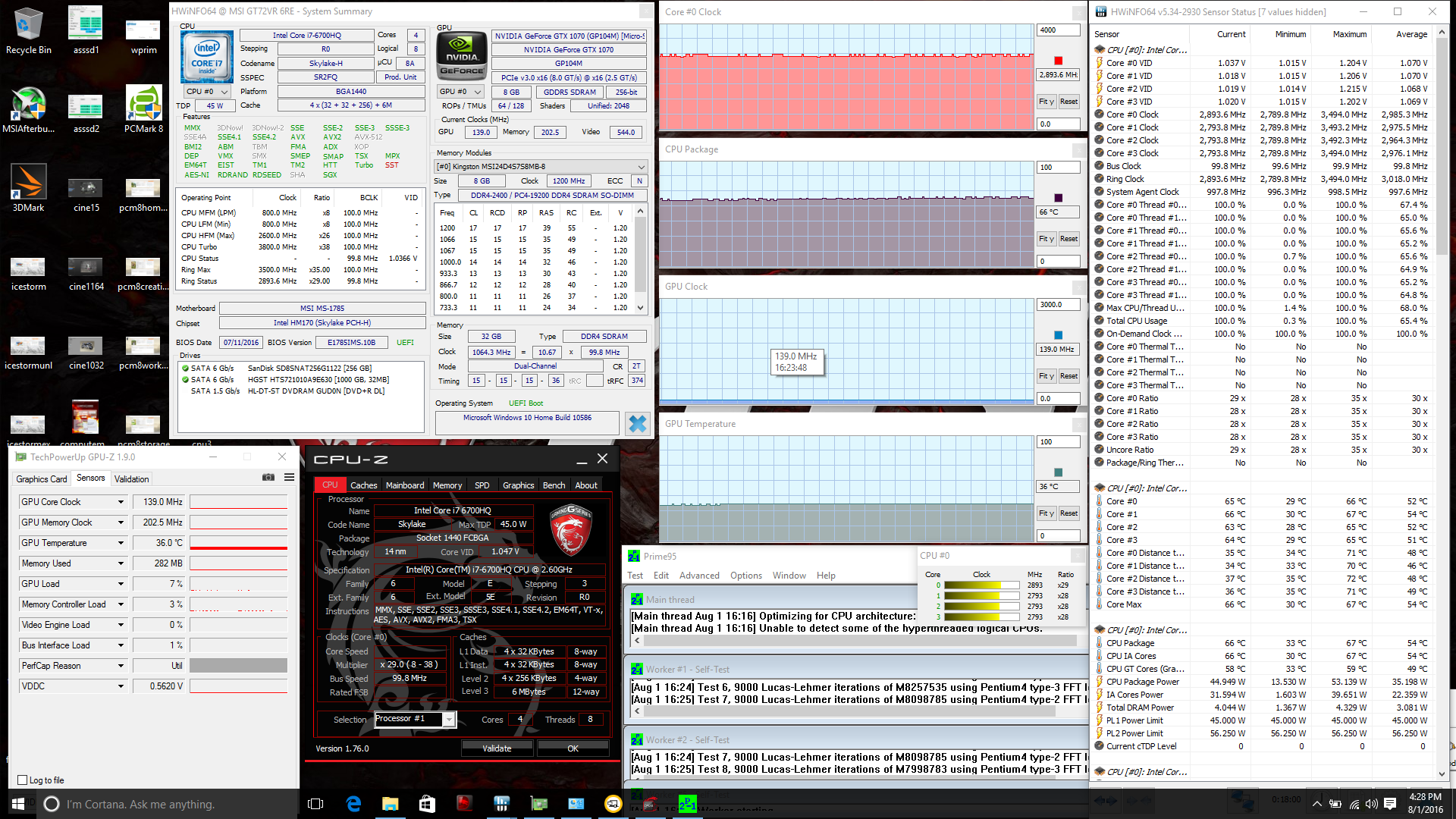Image resolution: width=1456 pixels, height=819 pixels.
Task: Open Task View from the taskbar
Action: click(x=316, y=804)
